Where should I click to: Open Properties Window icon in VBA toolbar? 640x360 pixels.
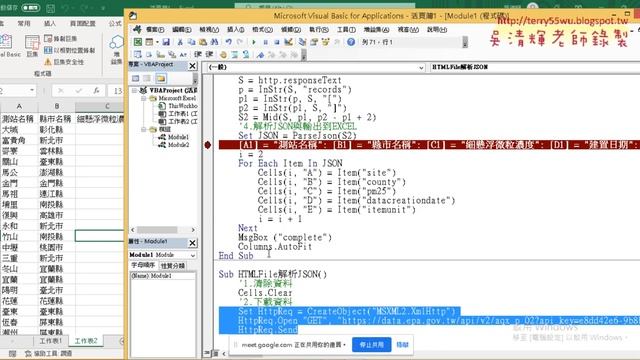(x=314, y=42)
